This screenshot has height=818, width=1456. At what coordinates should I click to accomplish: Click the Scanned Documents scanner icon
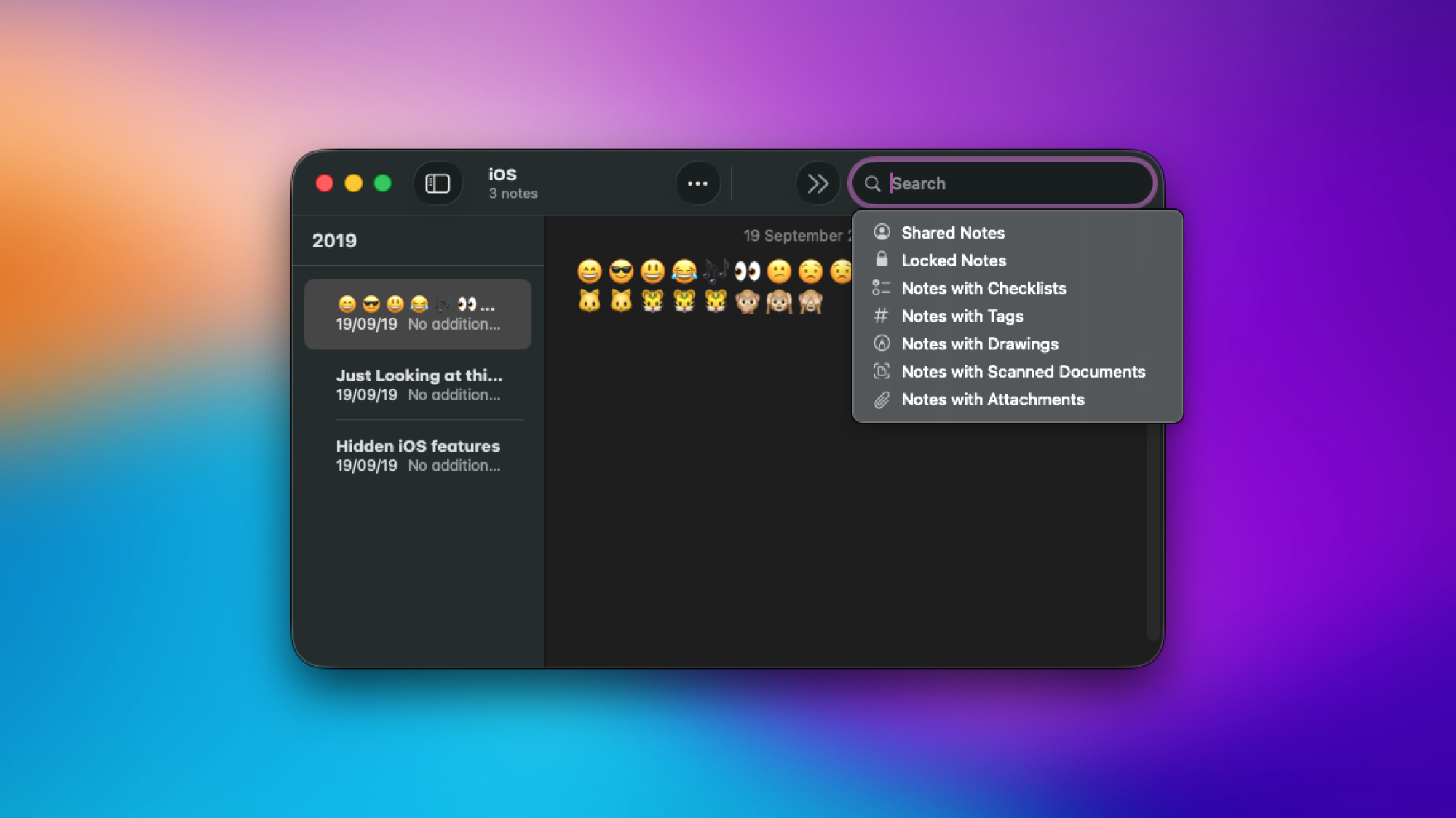(x=882, y=371)
